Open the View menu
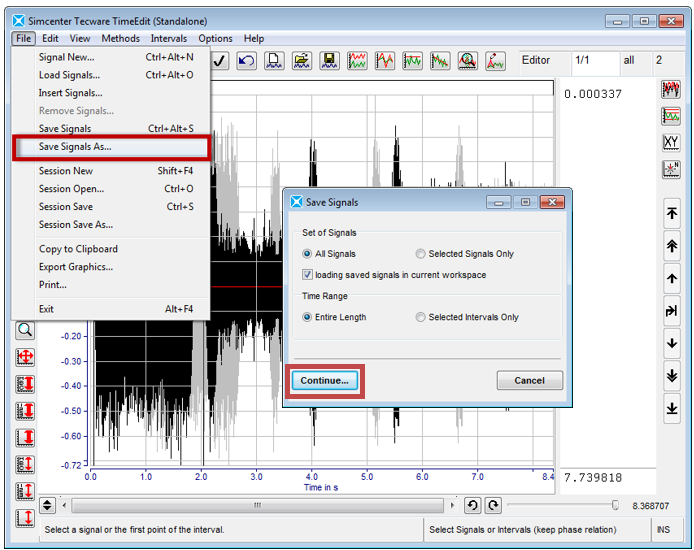The width and height of the screenshot is (694, 550). [x=80, y=38]
